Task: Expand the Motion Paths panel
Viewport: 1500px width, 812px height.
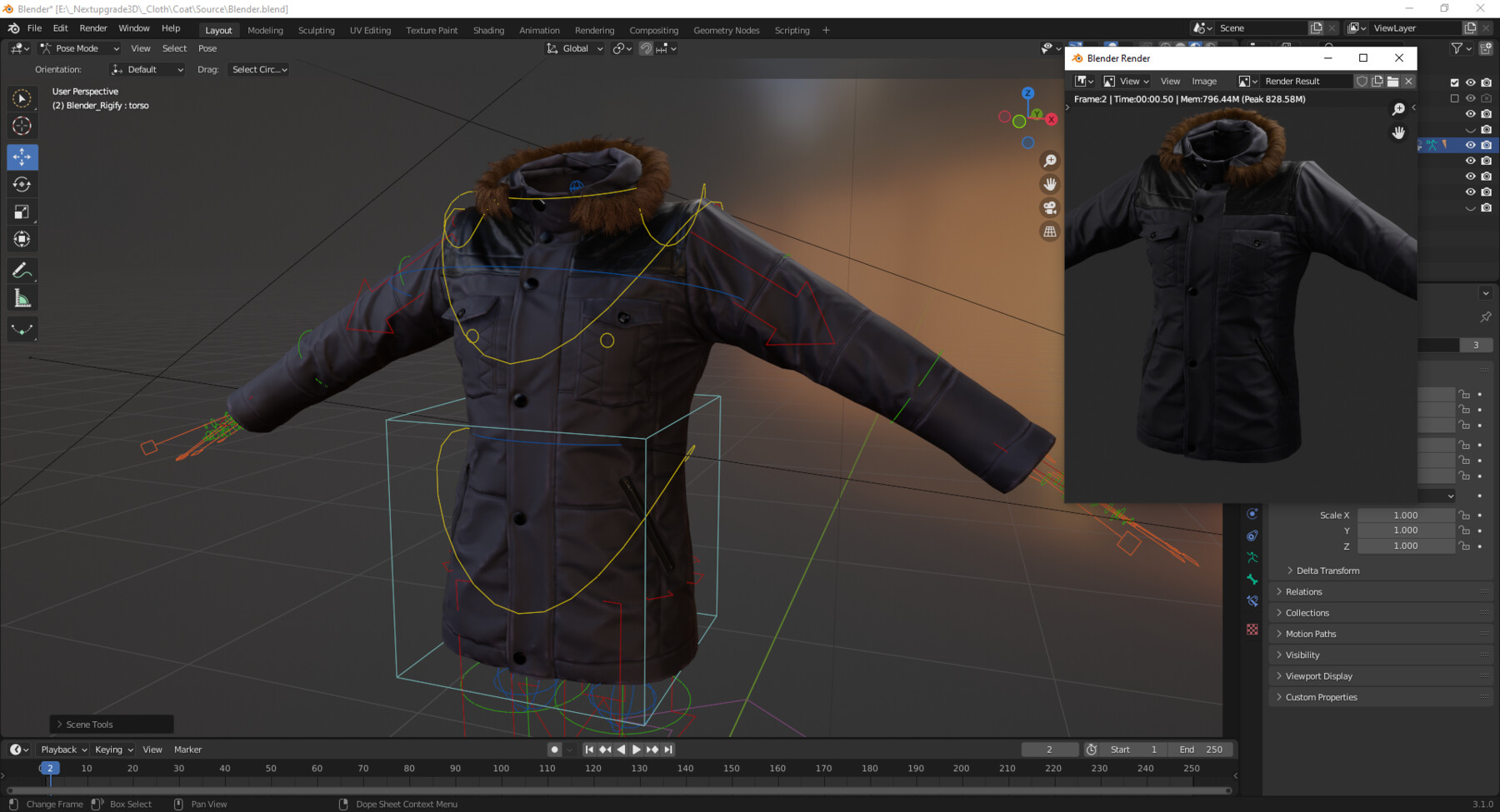Action: pos(1309,633)
